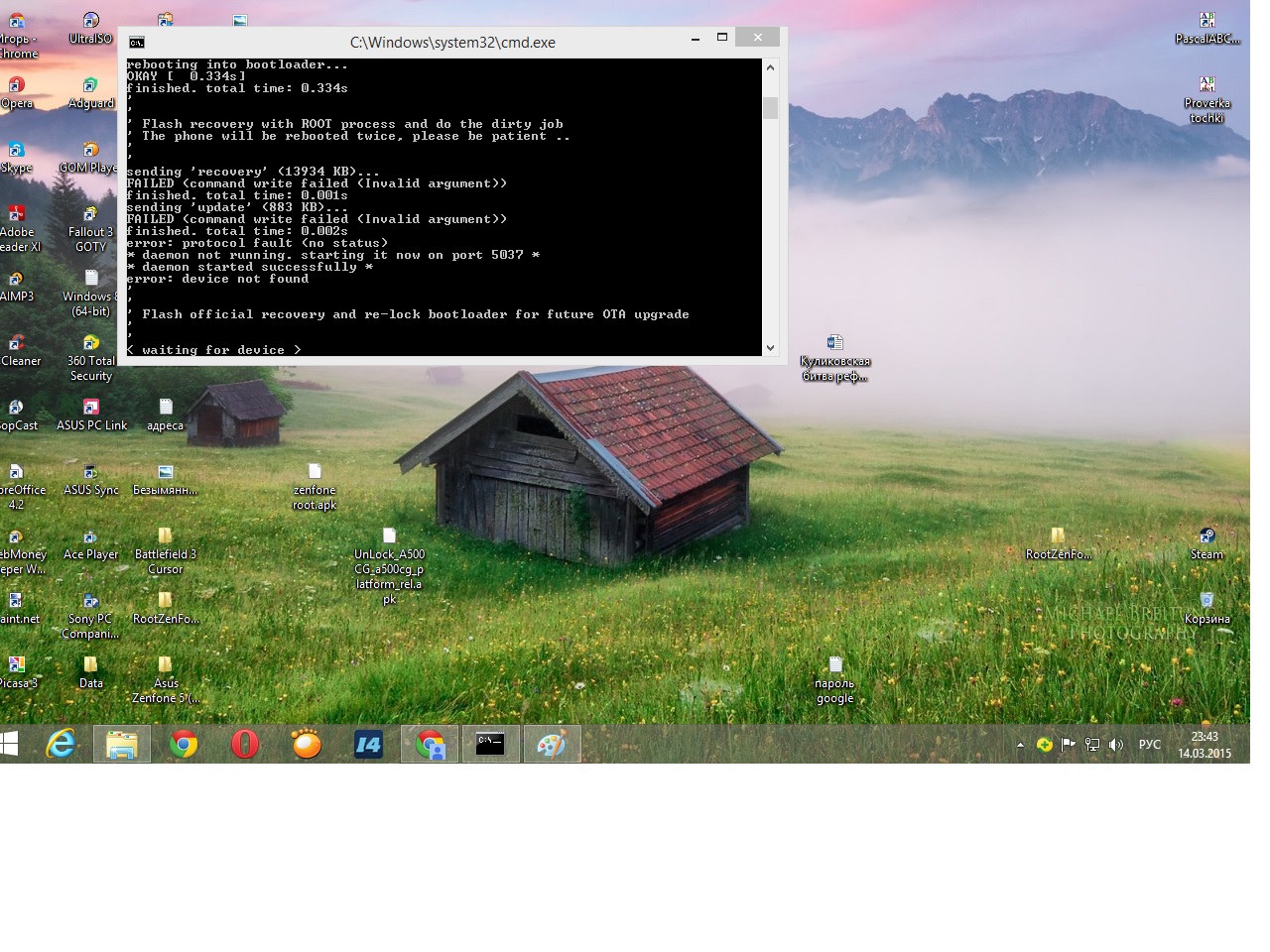1270x952 pixels.
Task: Show hidden system tray icons
Action: click(x=1020, y=745)
